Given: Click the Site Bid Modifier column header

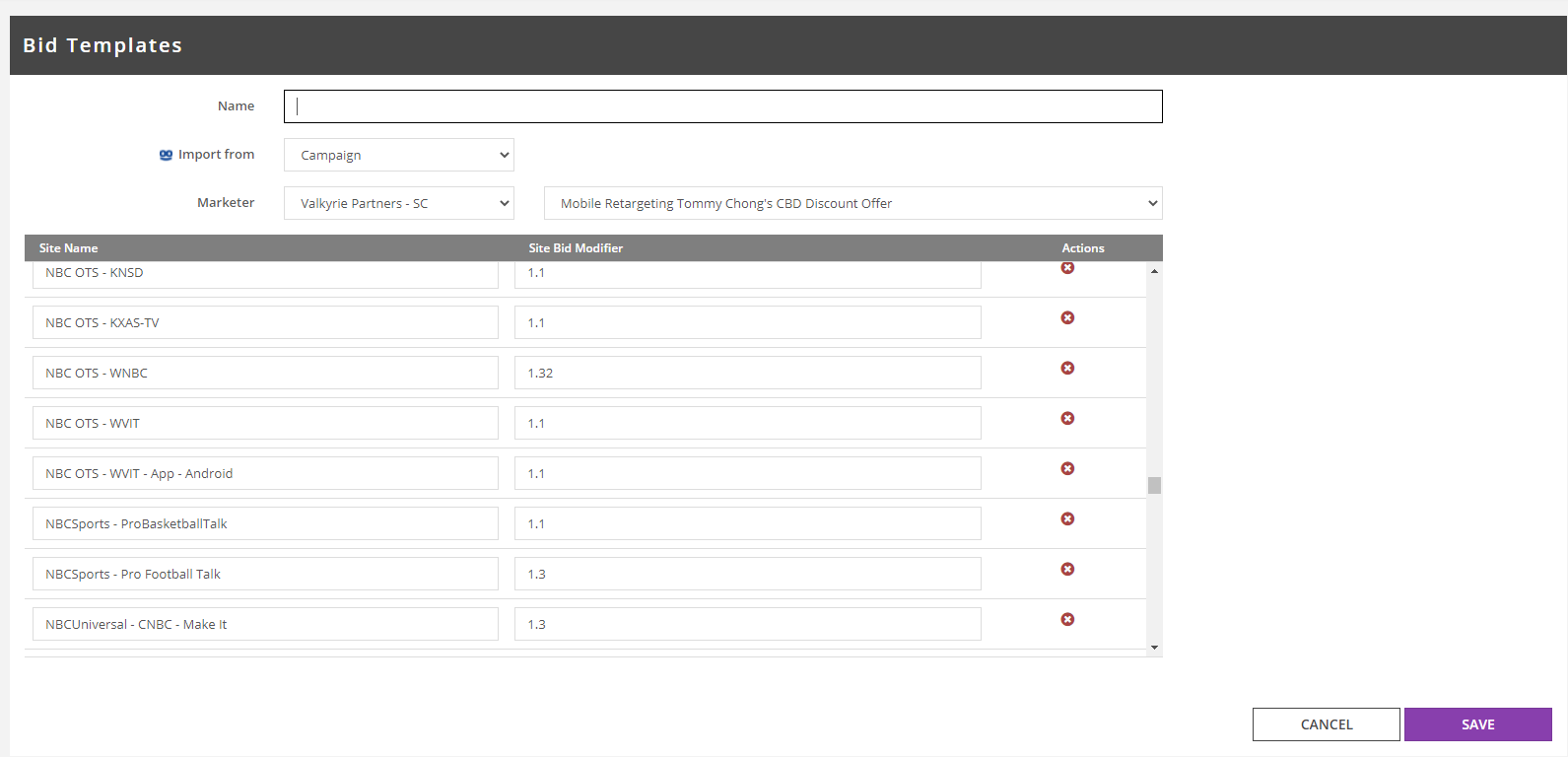Looking at the screenshot, I should 576,248.
